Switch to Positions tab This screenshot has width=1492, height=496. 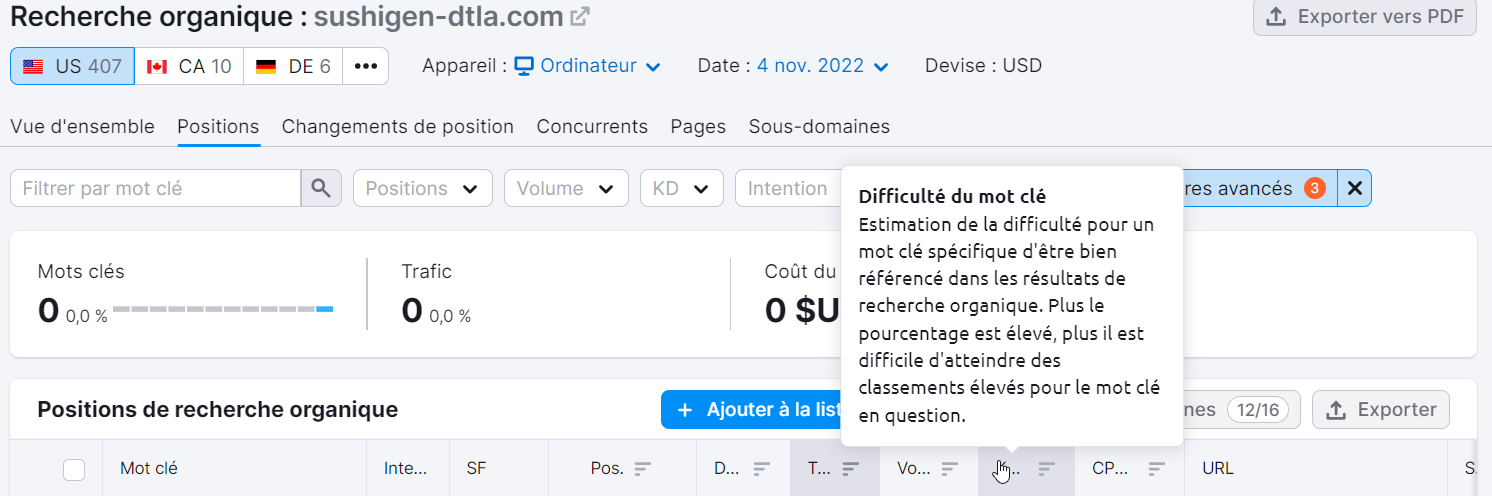point(218,127)
